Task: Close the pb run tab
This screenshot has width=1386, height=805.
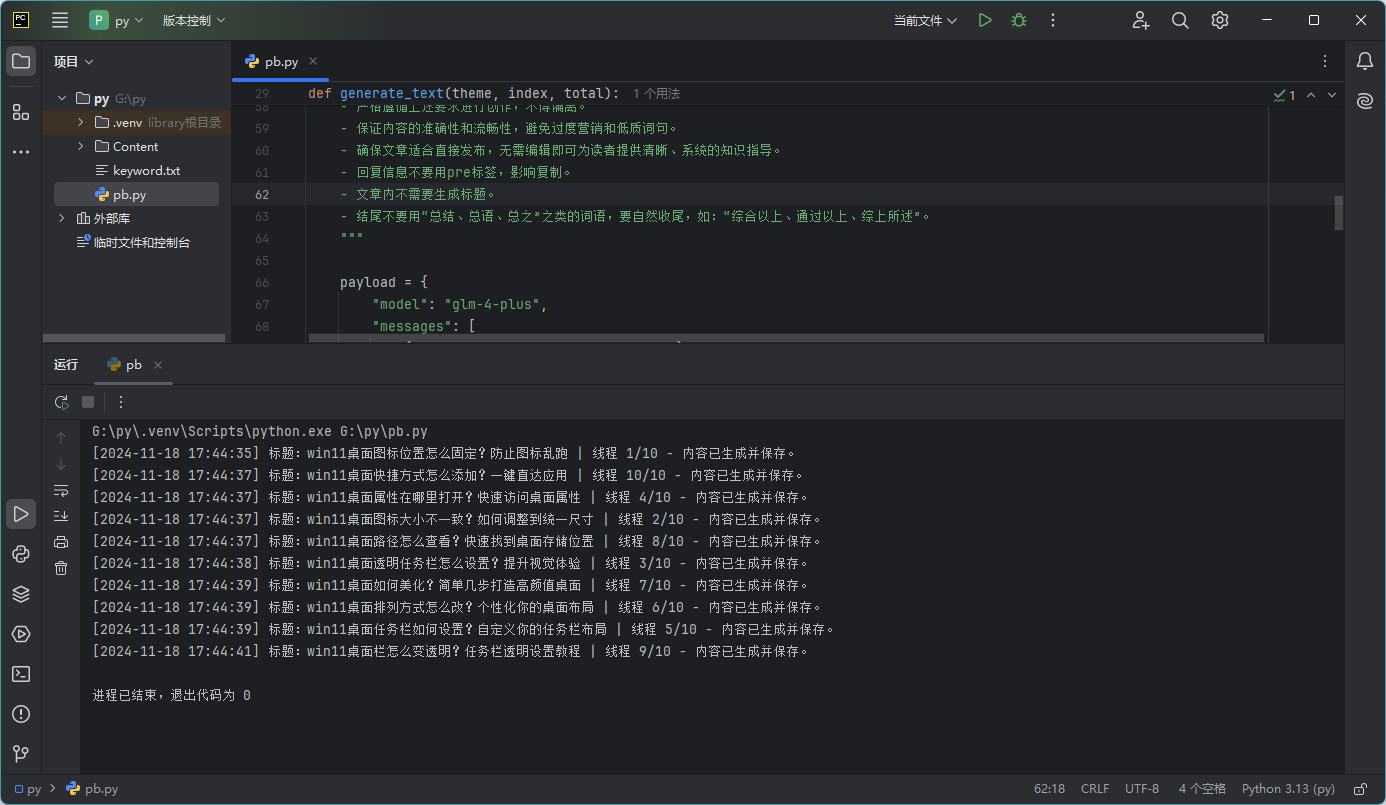Action: 158,365
